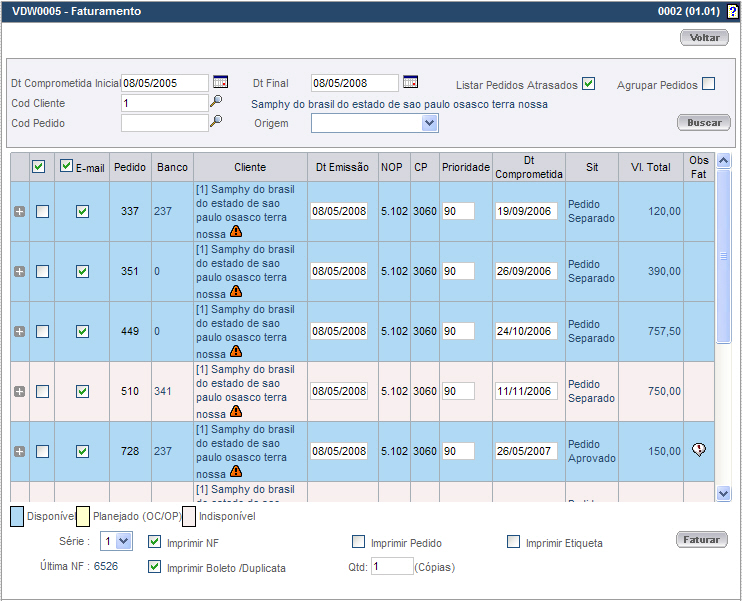Click warning icon on pedido 337 client
The width and height of the screenshot is (742, 601).
(236, 232)
